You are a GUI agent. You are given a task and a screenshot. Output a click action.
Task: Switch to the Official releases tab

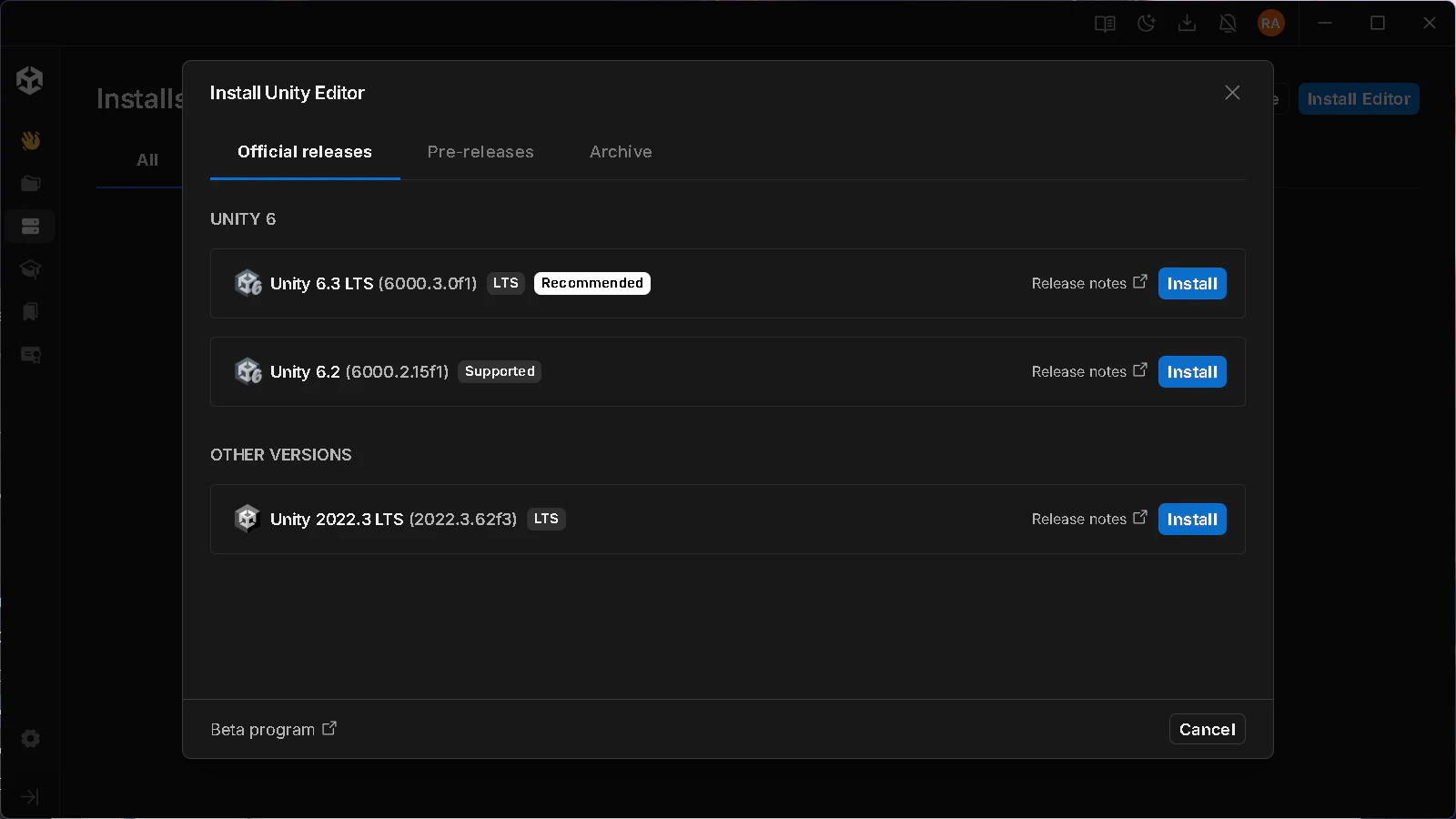[305, 152]
